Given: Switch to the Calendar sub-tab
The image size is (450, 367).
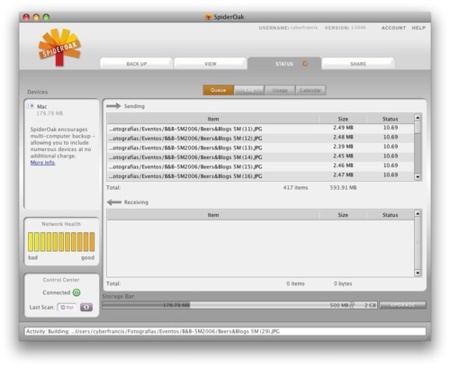Looking at the screenshot, I should click(x=310, y=90).
